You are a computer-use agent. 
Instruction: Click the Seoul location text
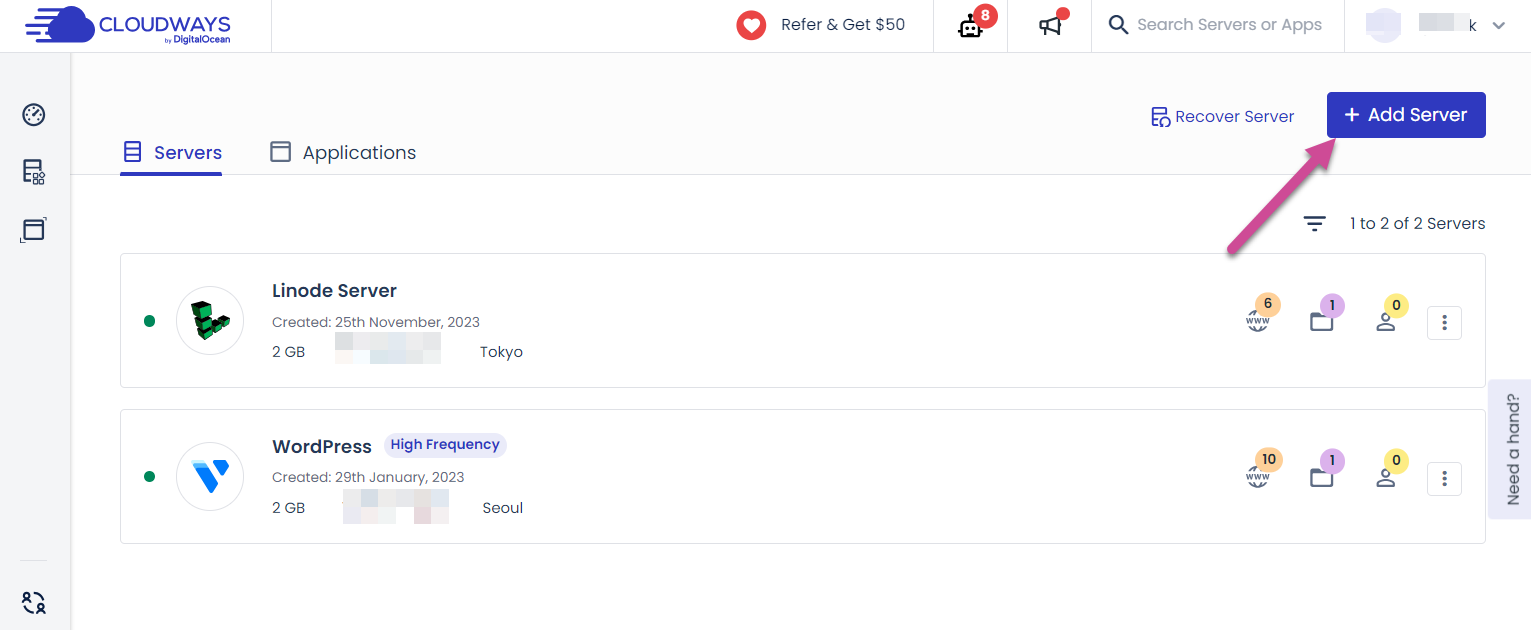tap(503, 508)
